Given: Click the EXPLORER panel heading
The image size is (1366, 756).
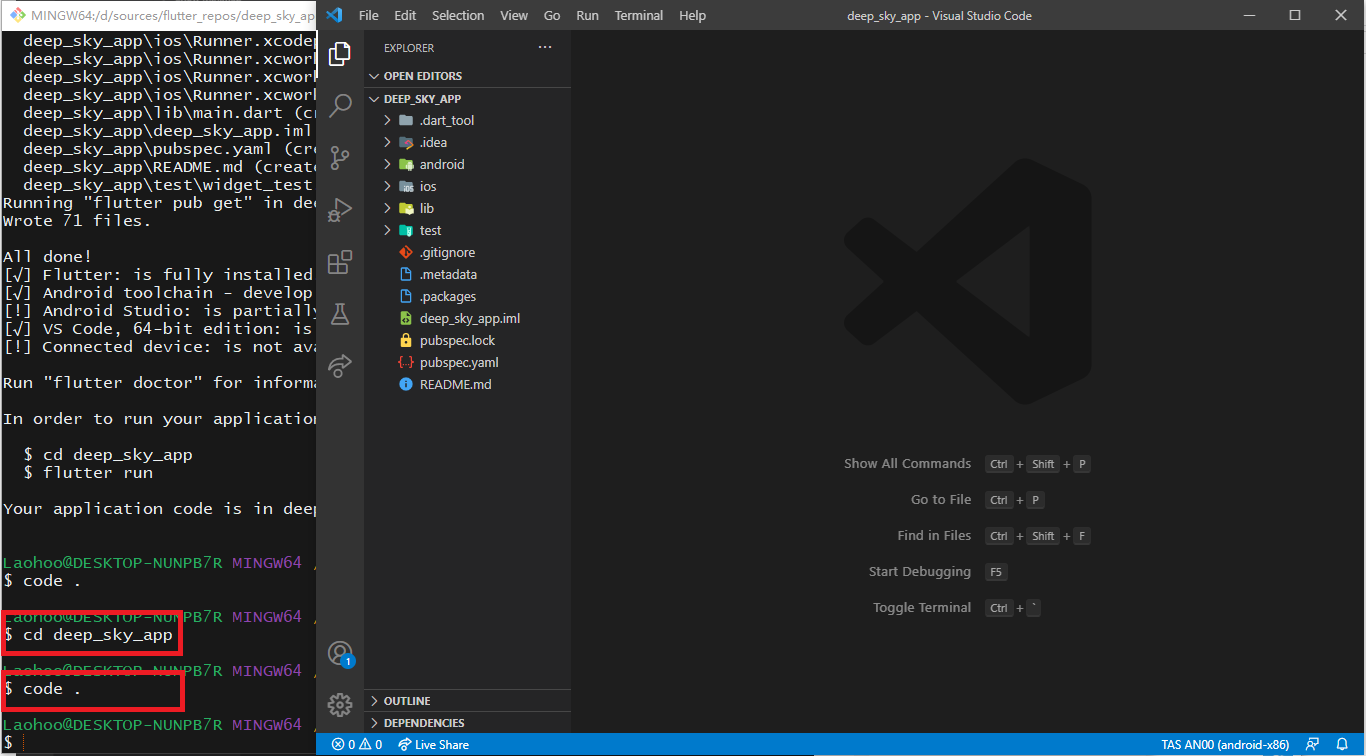Looking at the screenshot, I should (x=409, y=47).
